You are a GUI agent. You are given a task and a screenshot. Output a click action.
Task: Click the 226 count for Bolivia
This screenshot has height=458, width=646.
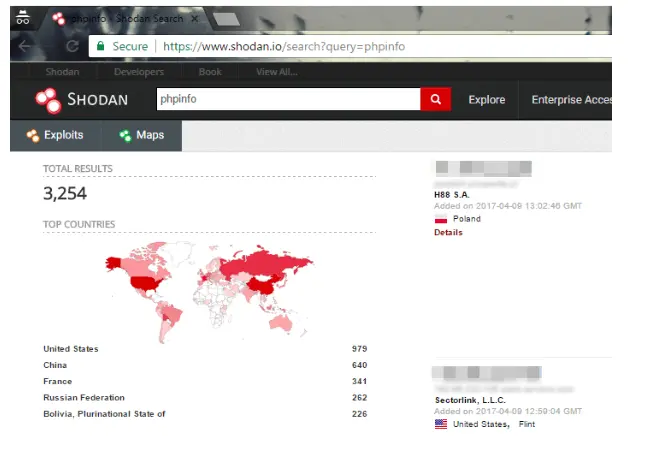point(359,414)
